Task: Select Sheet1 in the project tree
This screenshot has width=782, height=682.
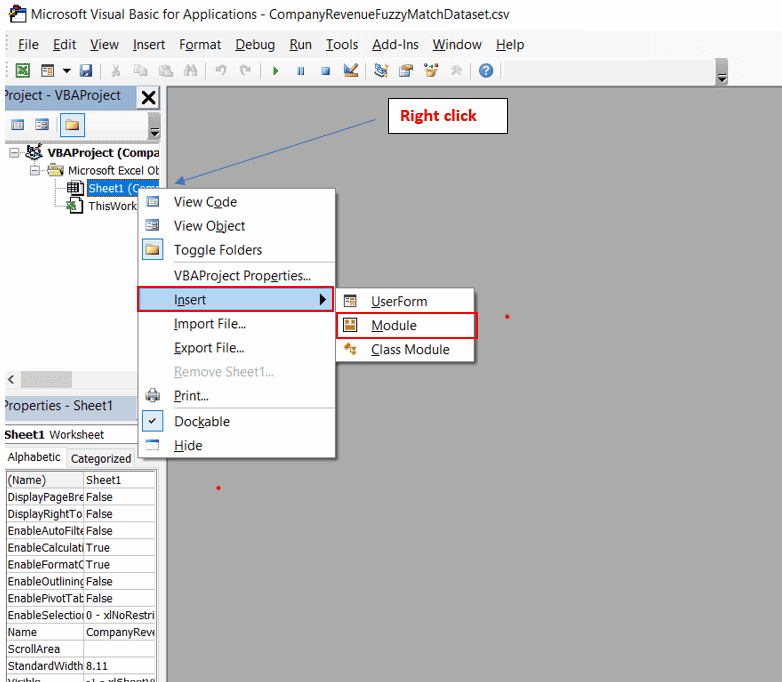Action: (x=123, y=188)
